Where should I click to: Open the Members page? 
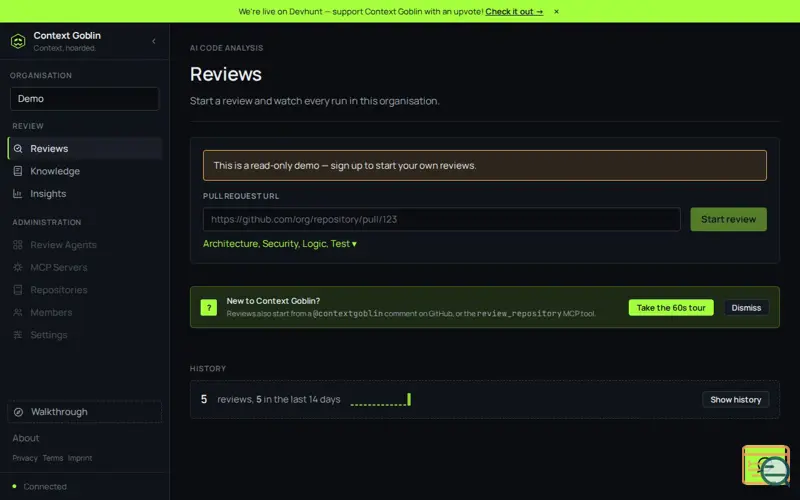[x=85, y=312]
